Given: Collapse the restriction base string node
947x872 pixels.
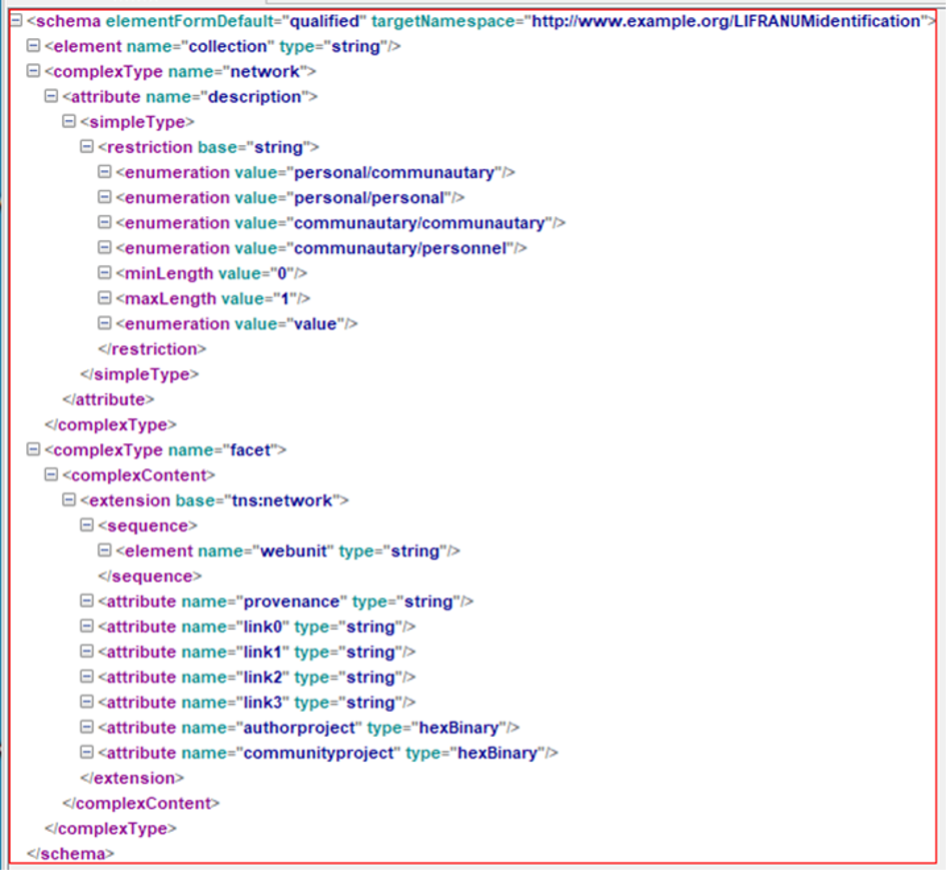Looking at the screenshot, I should (87, 146).
